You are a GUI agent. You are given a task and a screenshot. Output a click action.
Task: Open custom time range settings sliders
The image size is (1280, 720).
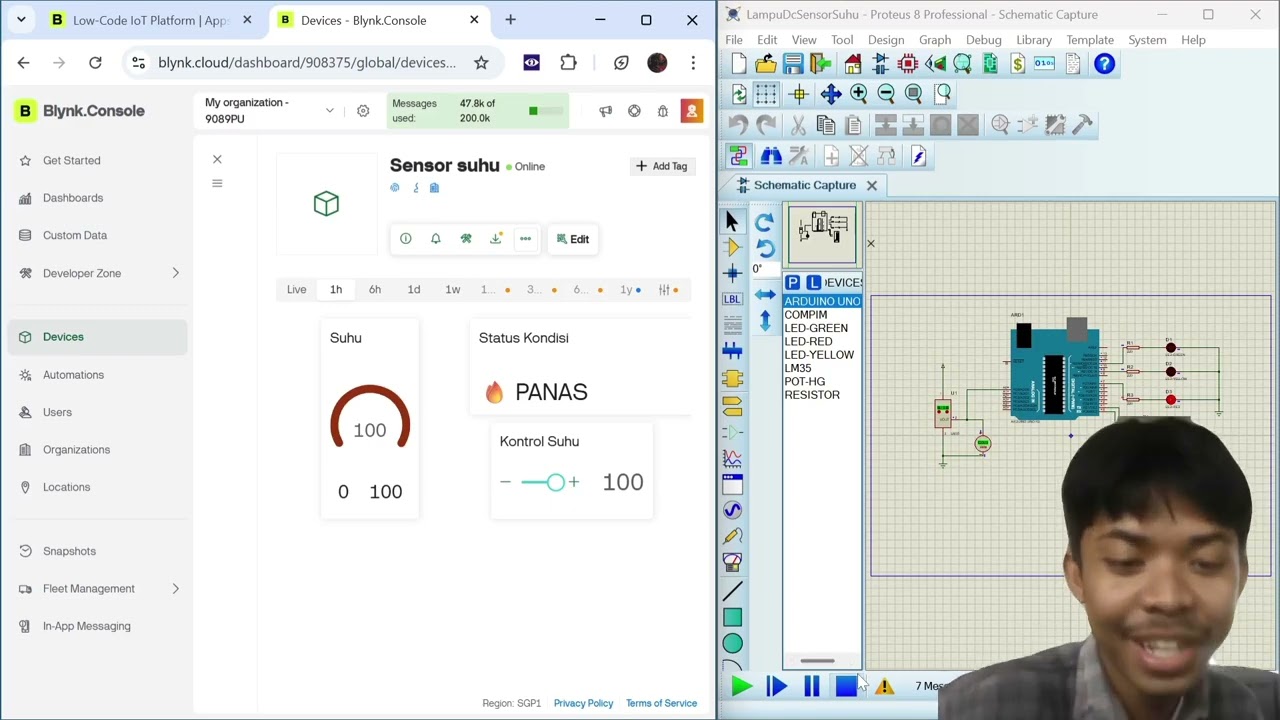coord(664,290)
